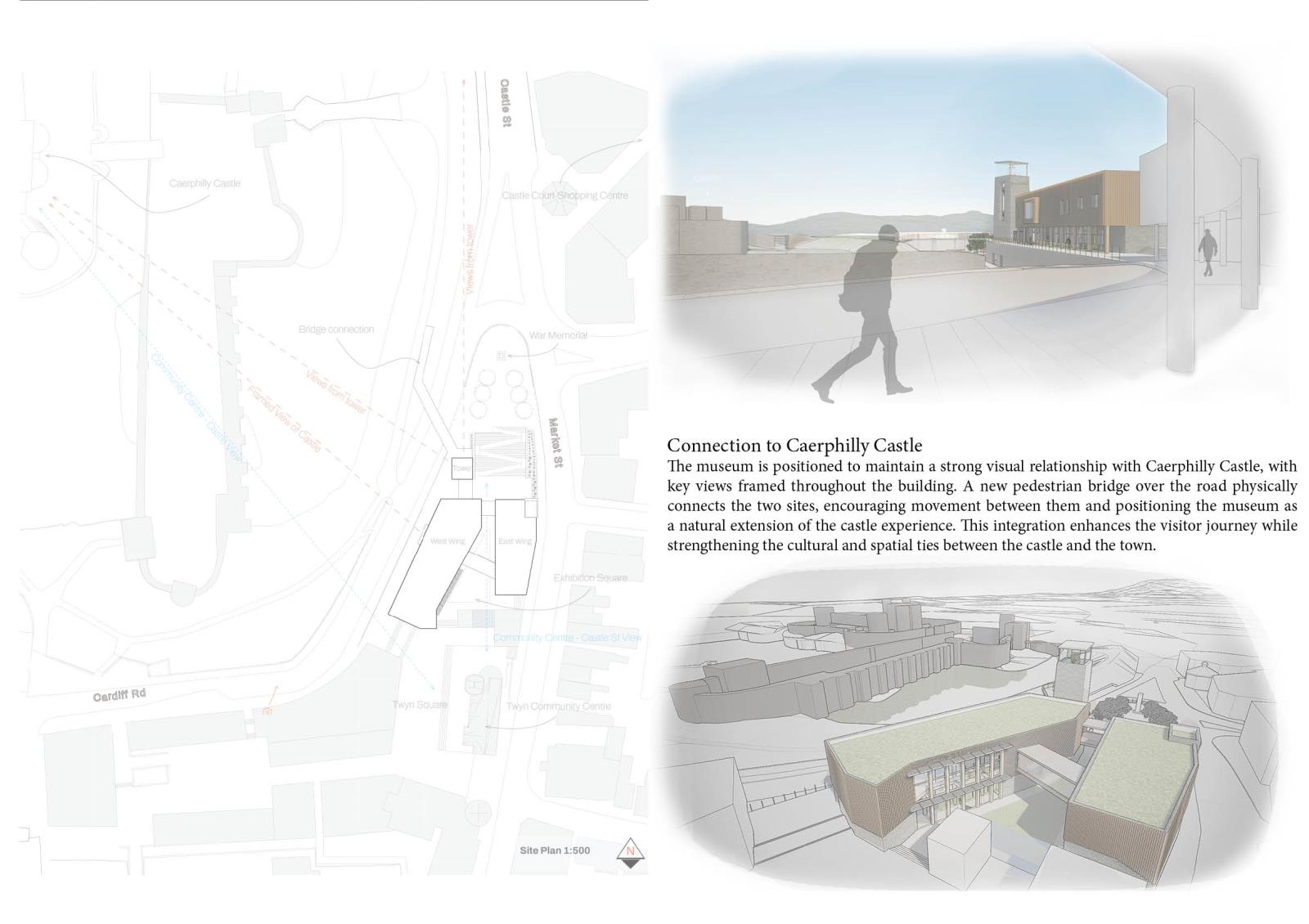Image resolution: width=1309 pixels, height=924 pixels.
Task: Click the "West Wing" building outline
Action: [x=434, y=564]
